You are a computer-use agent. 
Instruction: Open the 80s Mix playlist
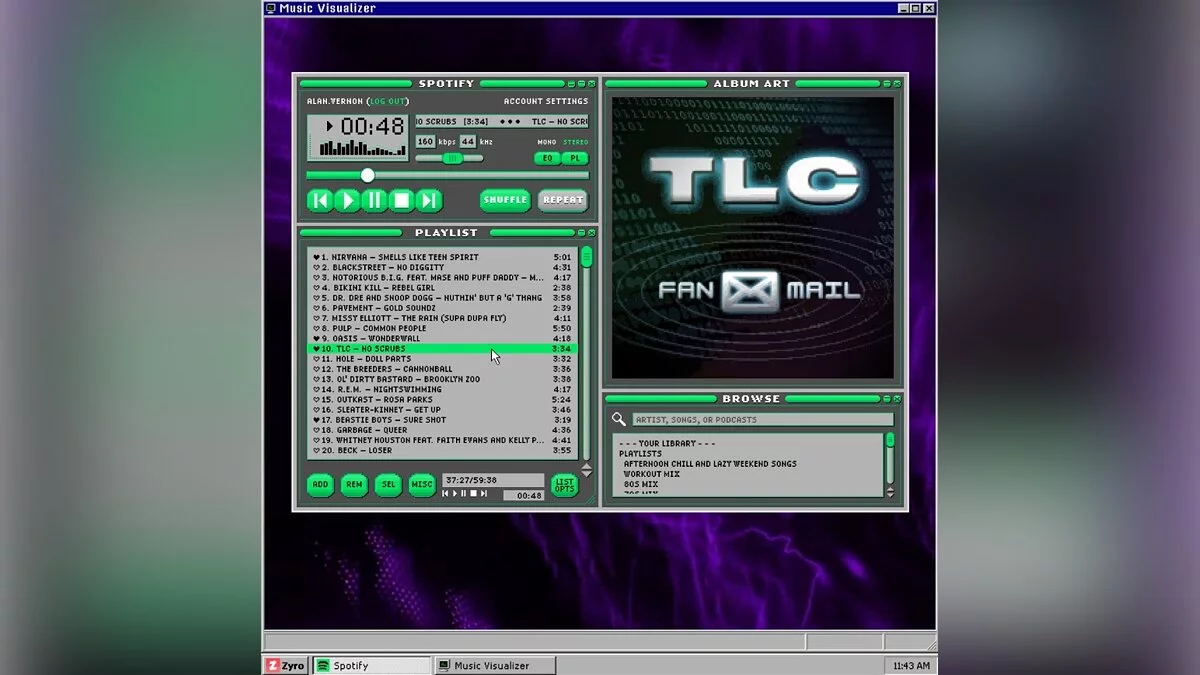pos(641,484)
